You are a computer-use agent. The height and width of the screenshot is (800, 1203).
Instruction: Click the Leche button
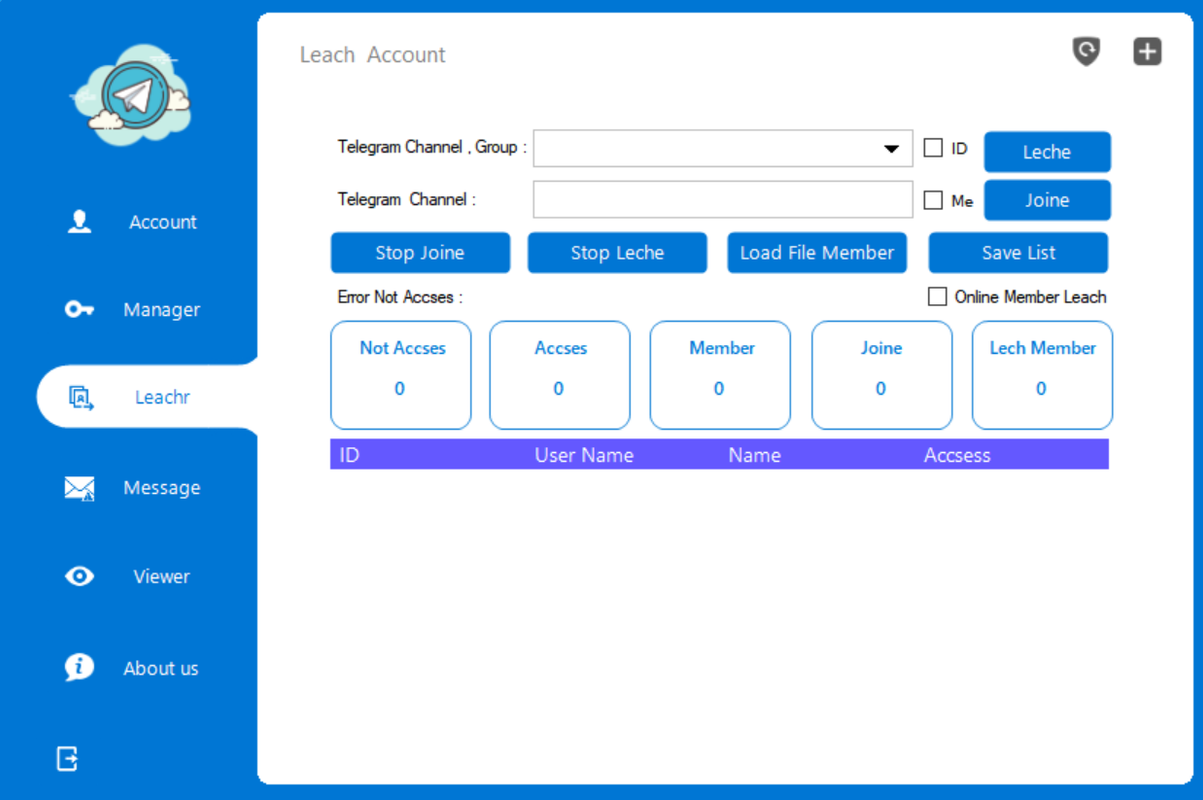coord(1047,152)
